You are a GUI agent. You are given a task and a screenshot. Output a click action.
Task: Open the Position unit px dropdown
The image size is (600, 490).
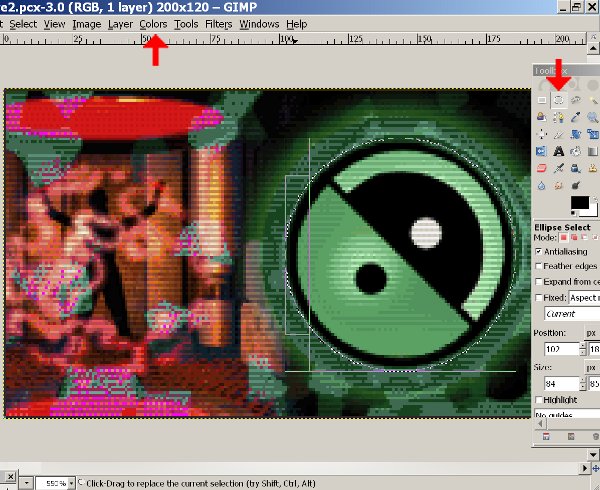[591, 332]
